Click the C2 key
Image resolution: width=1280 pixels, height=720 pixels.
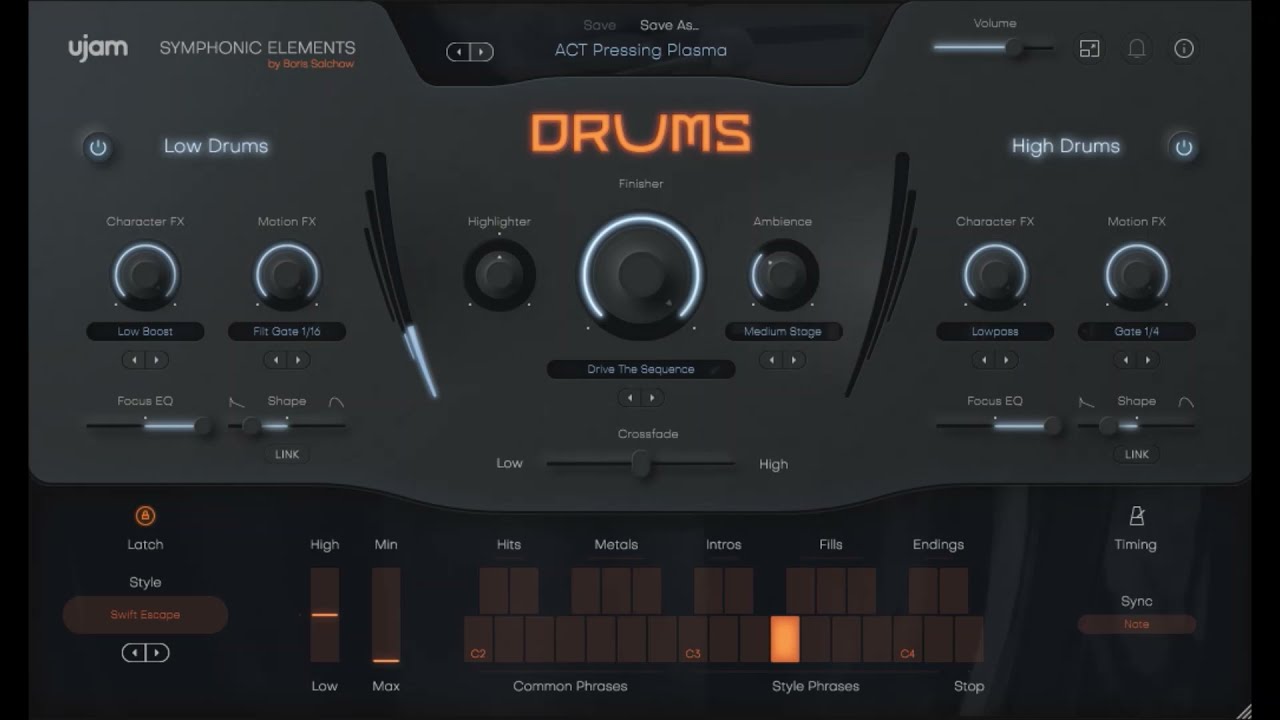[x=479, y=640]
